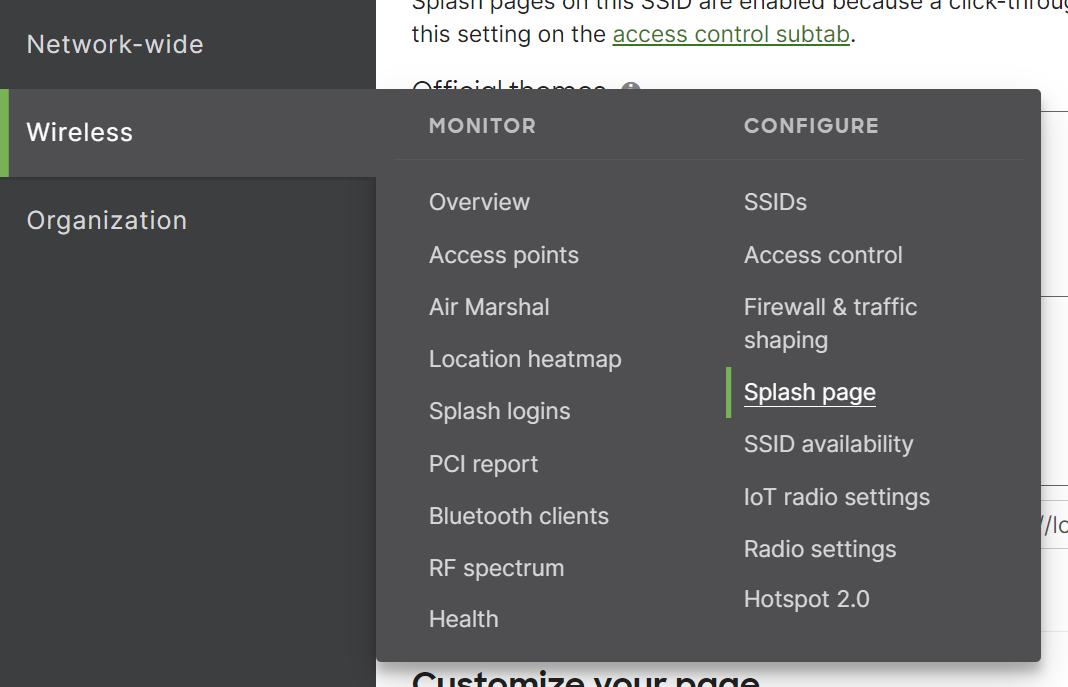Image resolution: width=1068 pixels, height=687 pixels.
Task: Click the info icon beside Official themes
Action: point(630,89)
